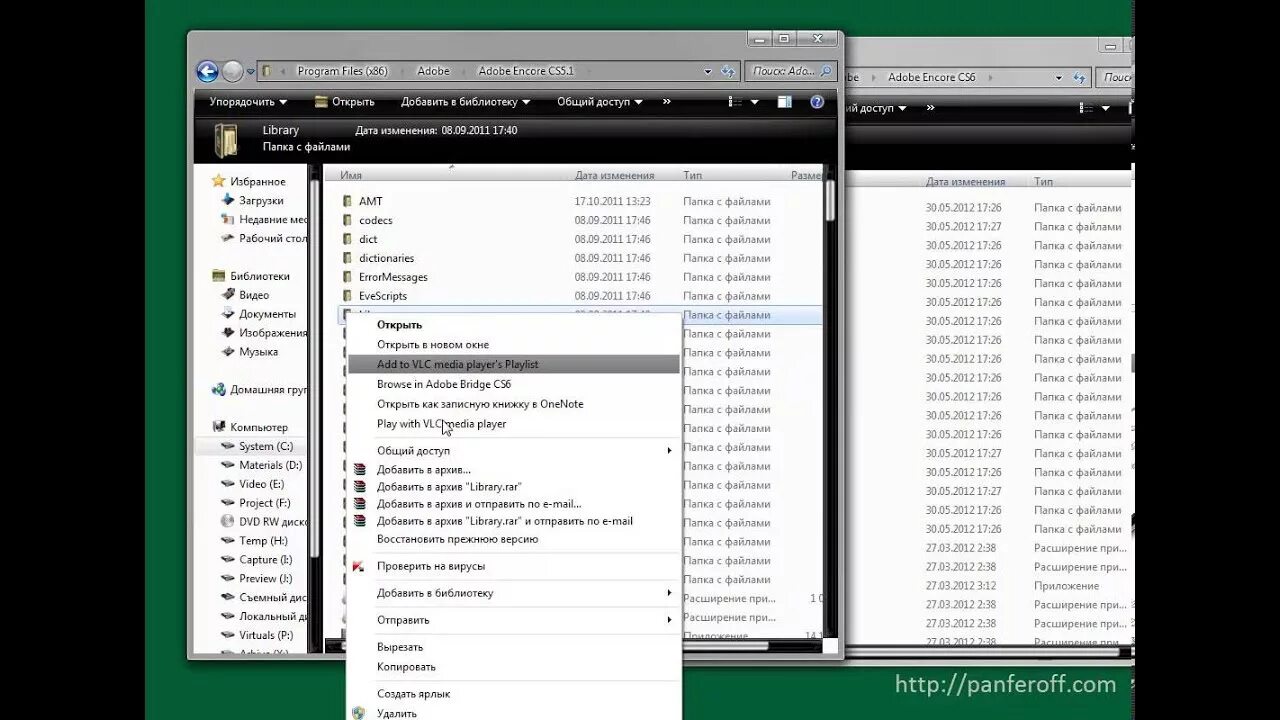Choose Копировать in context menu

[x=513, y=667]
